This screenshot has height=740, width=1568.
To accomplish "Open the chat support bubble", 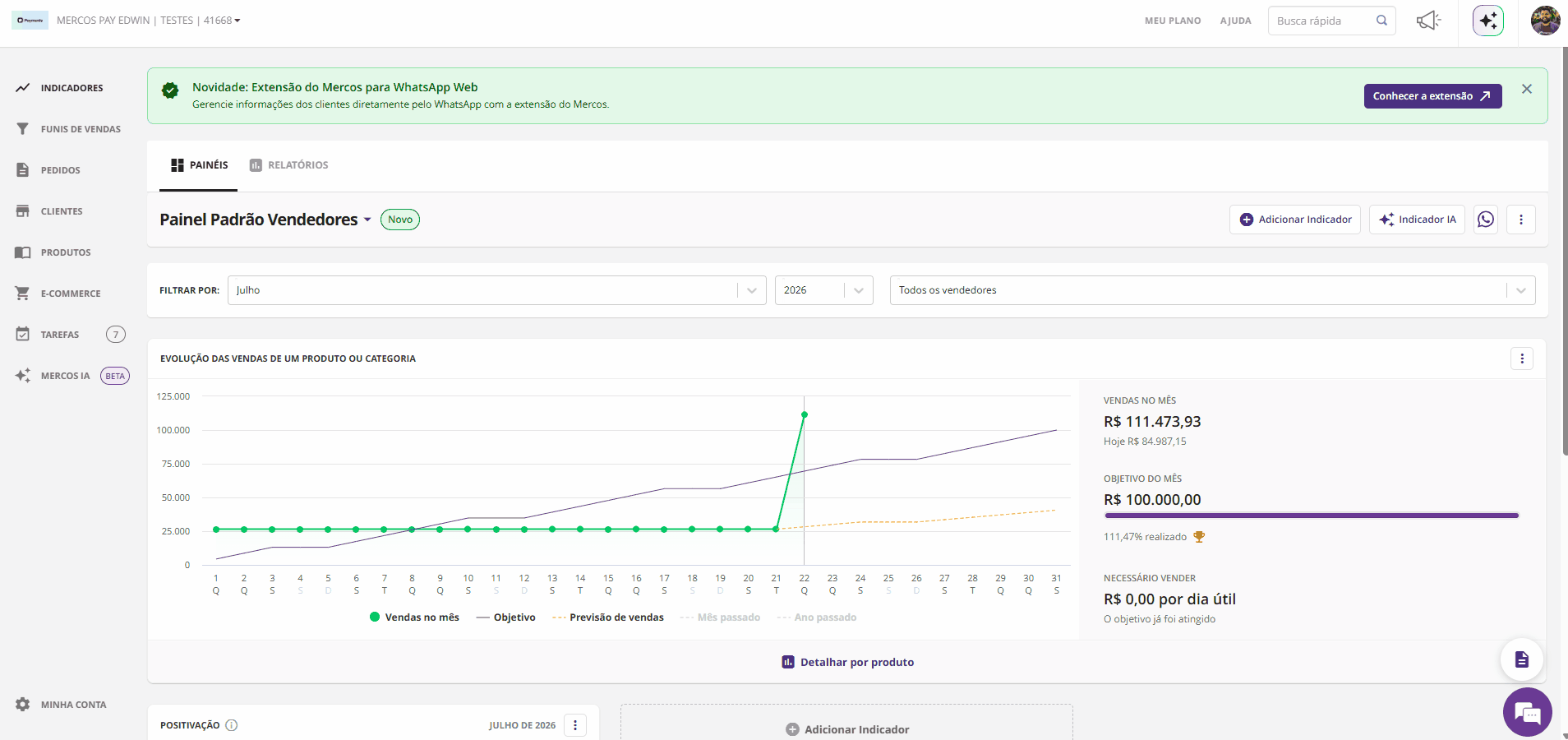I will click(1528, 712).
